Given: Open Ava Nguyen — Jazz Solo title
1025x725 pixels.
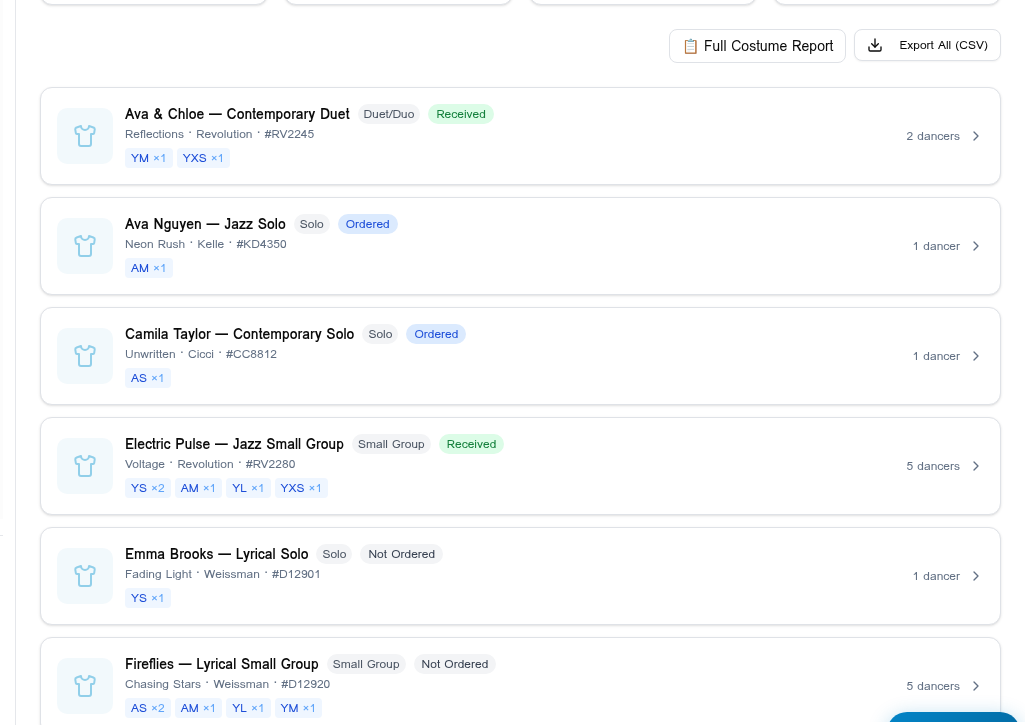Looking at the screenshot, I should click(205, 224).
